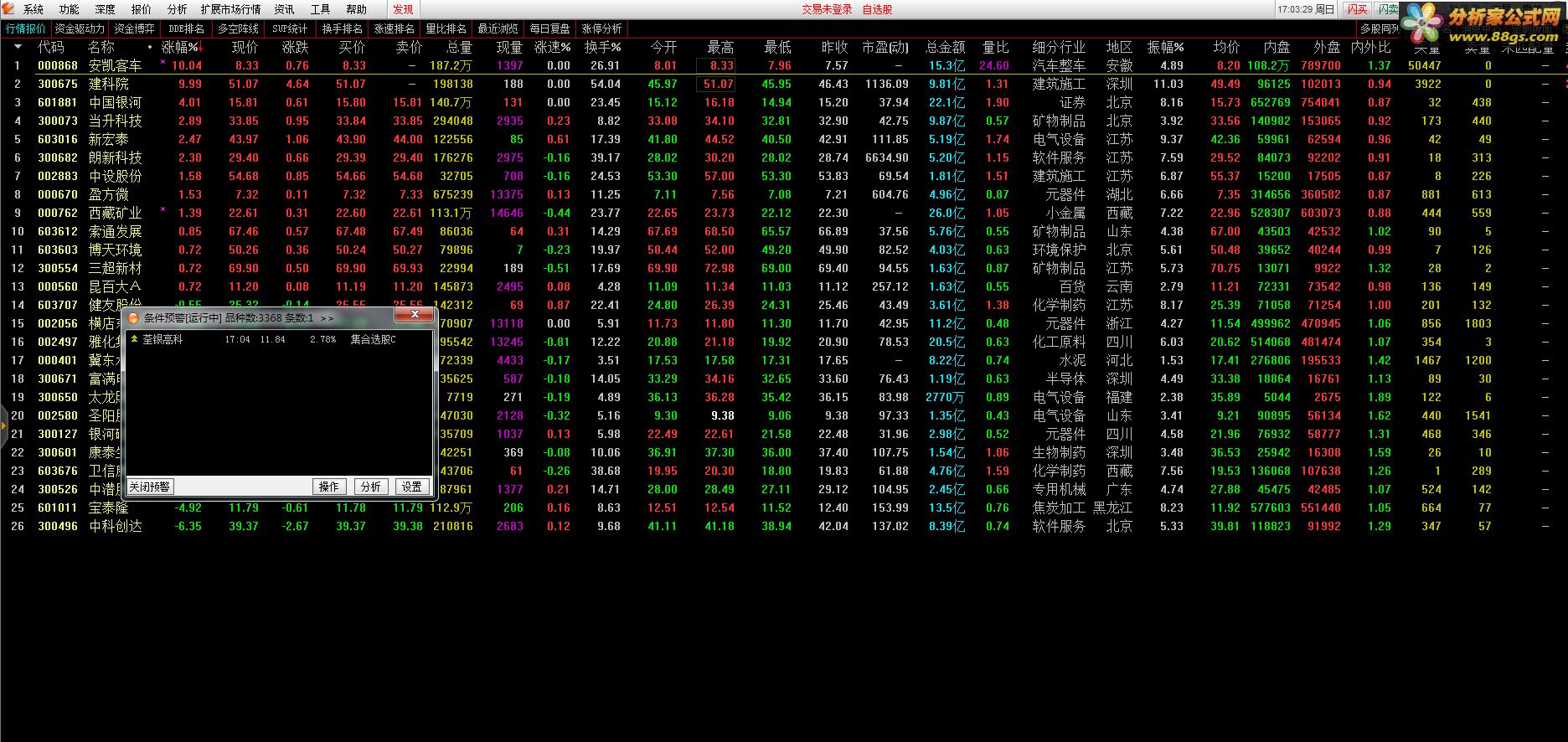Image resolution: width=1568 pixels, height=742 pixels.
Task: Select stock 宝泰隆 in the list
Action: (109, 508)
